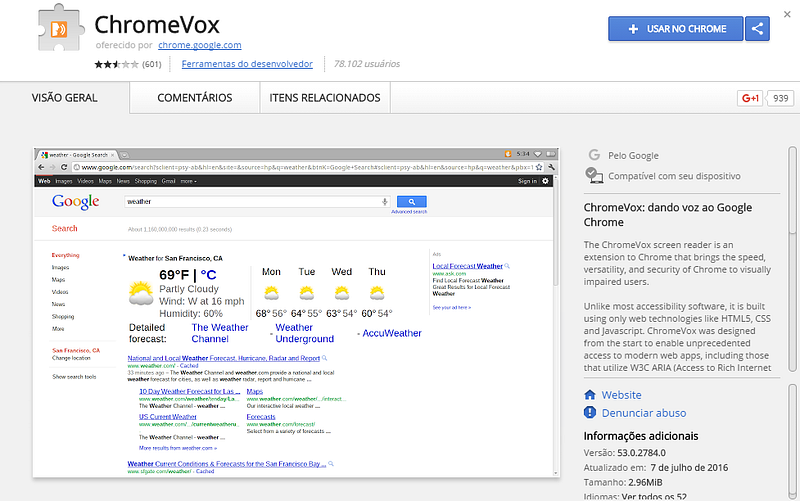Click the star rating for ChromeVox
Screen dimensions: 800x501
click(x=116, y=64)
